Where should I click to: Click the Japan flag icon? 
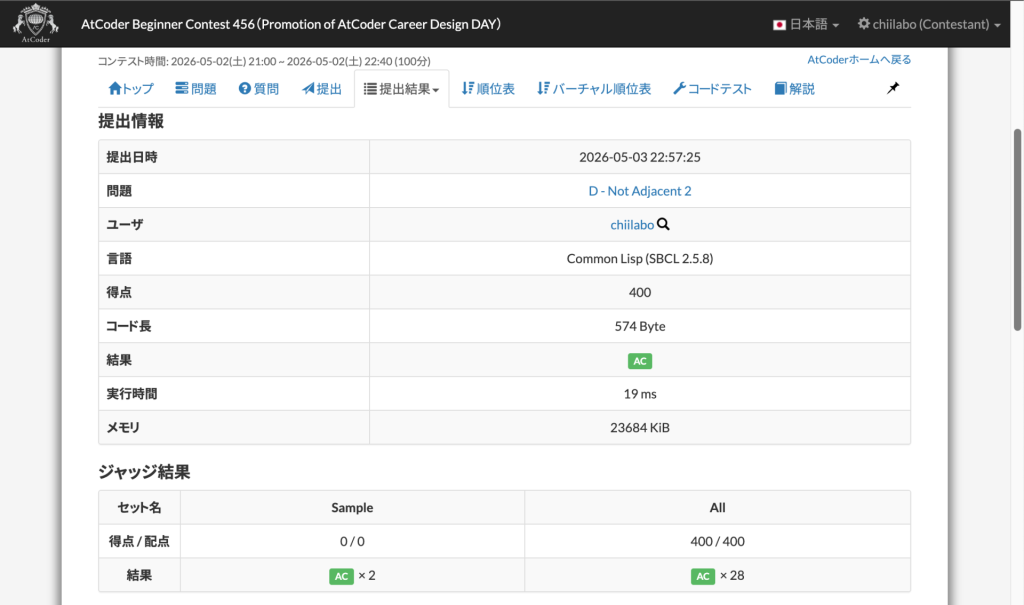(x=779, y=25)
